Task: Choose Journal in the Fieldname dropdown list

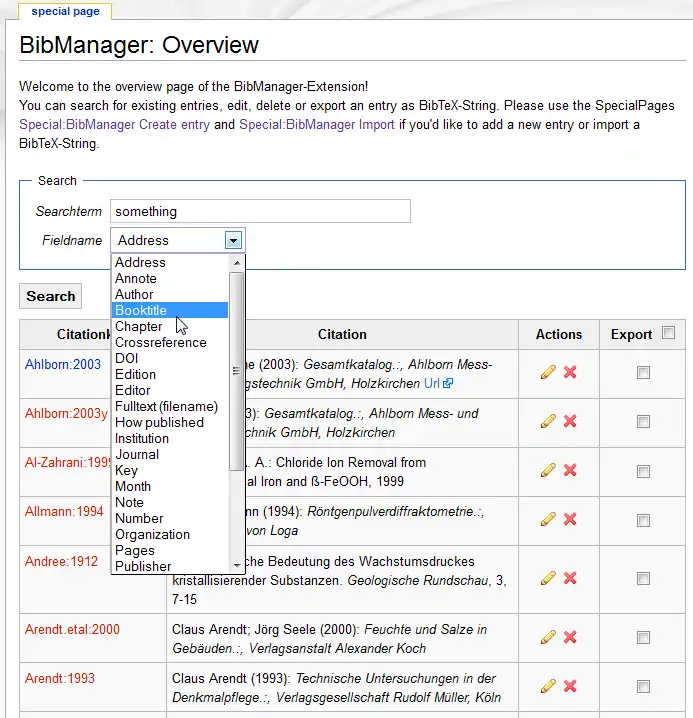Action: pos(137,454)
